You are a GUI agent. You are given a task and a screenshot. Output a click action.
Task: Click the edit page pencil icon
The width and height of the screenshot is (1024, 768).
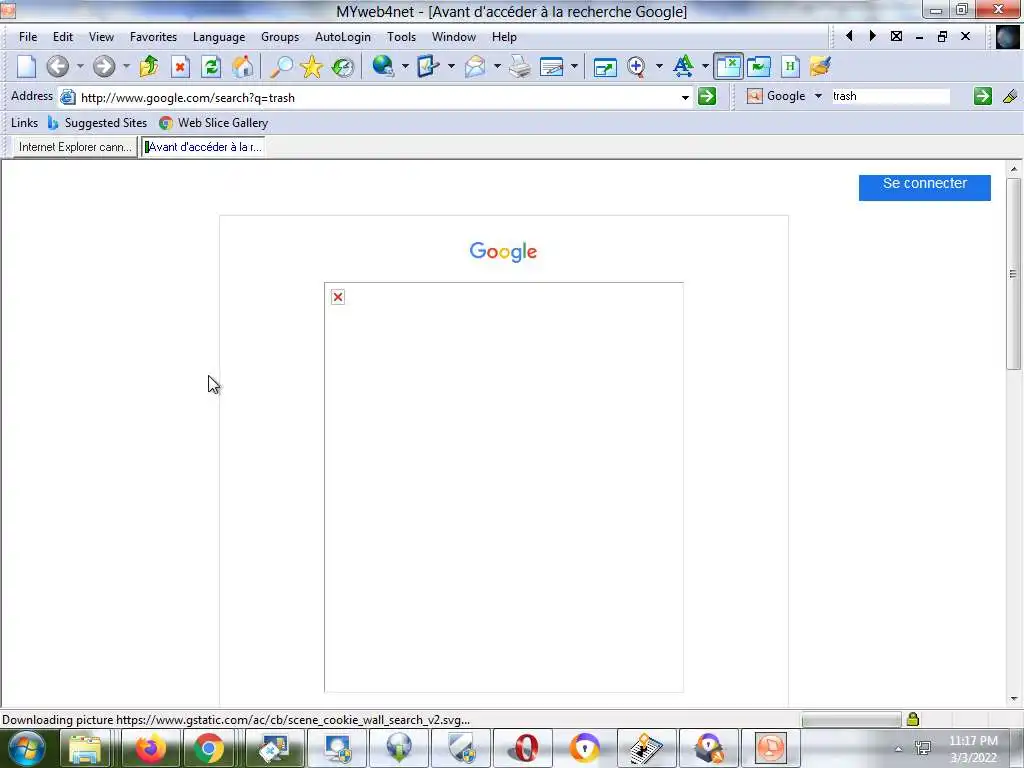pyautogui.click(x=427, y=67)
